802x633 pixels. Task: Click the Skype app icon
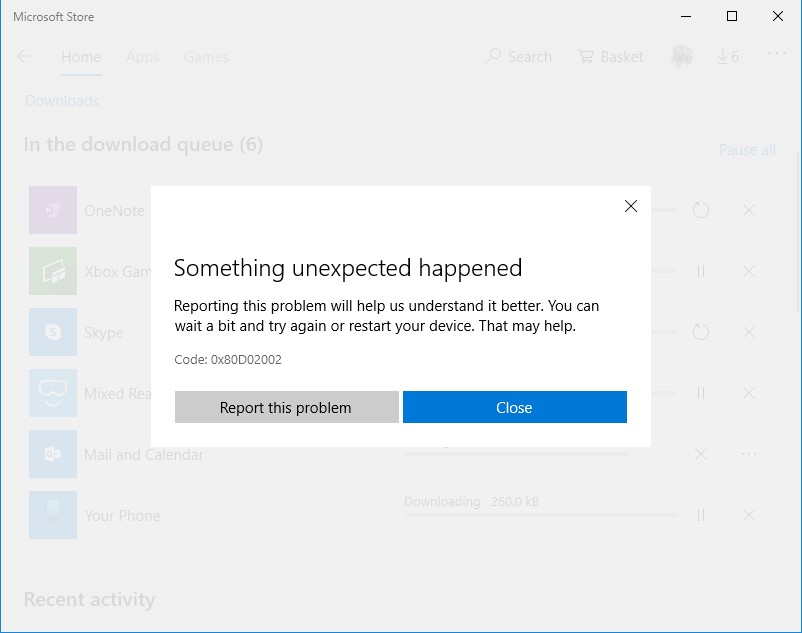(x=53, y=332)
